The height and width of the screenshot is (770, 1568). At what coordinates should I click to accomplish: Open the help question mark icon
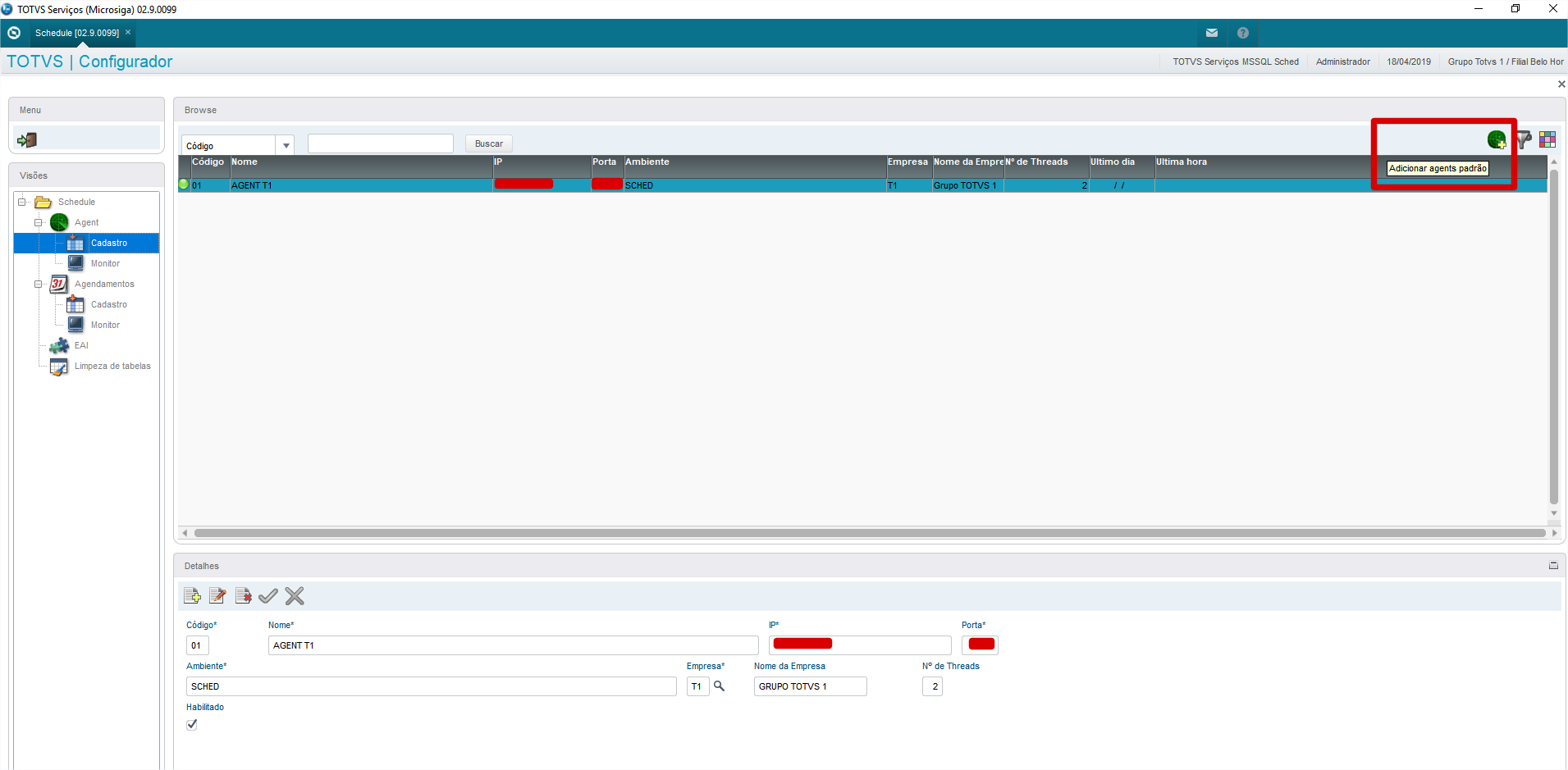[x=1243, y=33]
